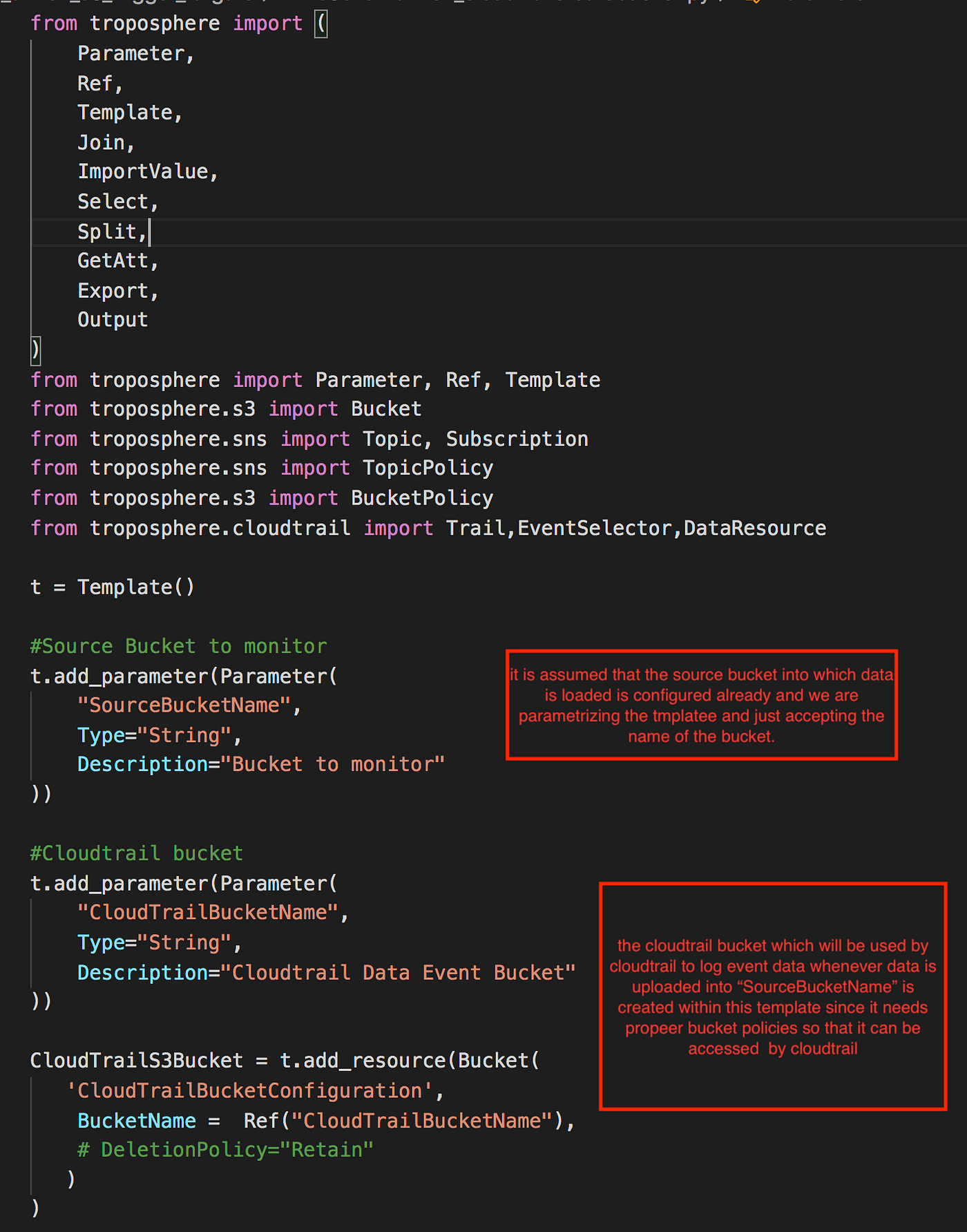Click 'BucketPolicy' in the import line
967x1232 pixels.
422,498
